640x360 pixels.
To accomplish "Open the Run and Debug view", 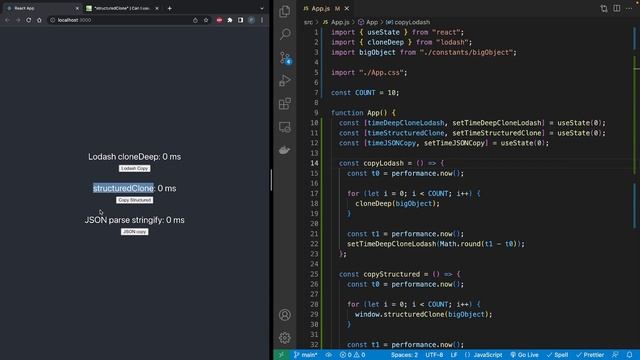I will click(x=285, y=80).
